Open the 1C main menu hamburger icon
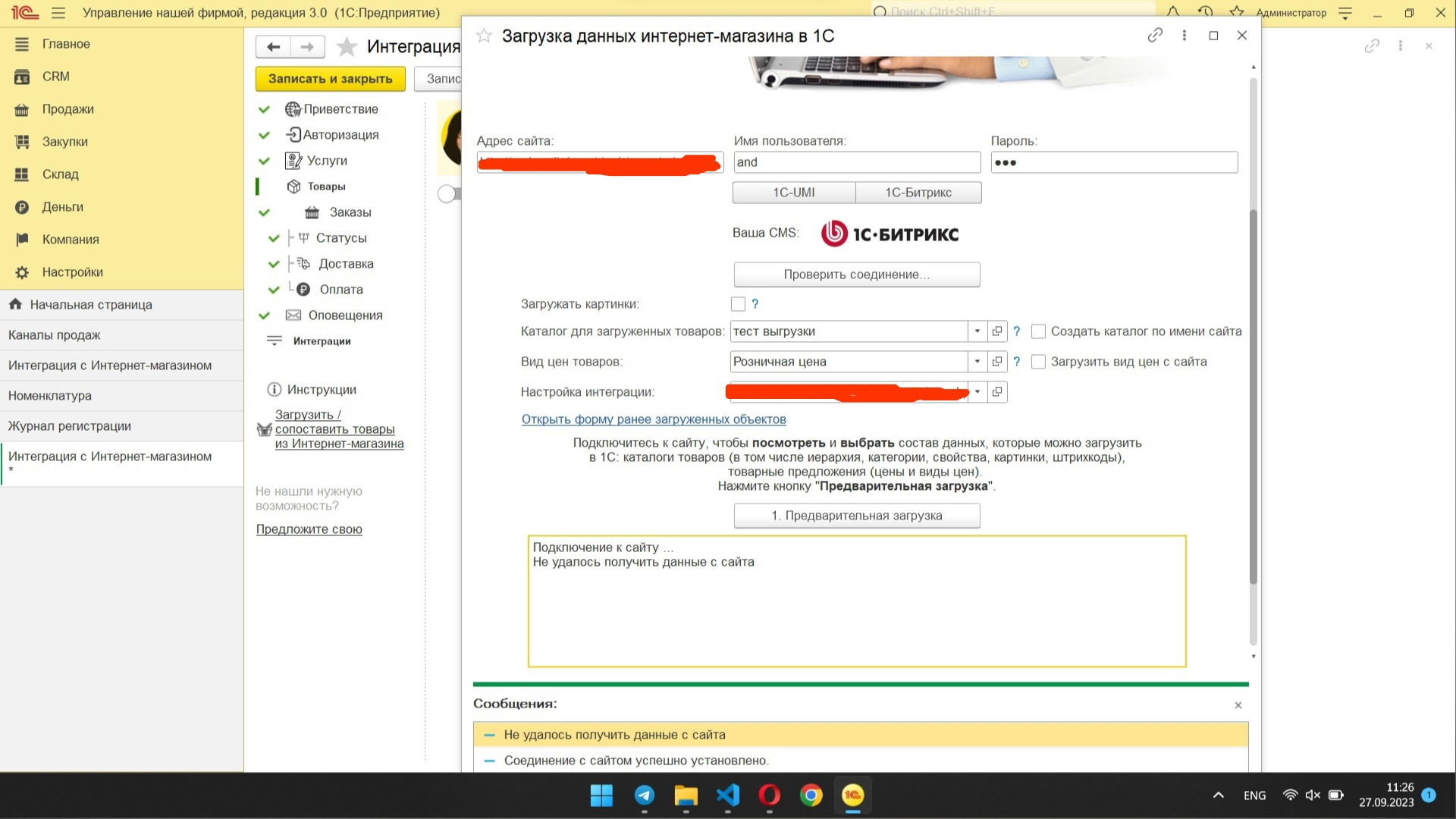The height and width of the screenshot is (819, 1456). click(x=58, y=13)
